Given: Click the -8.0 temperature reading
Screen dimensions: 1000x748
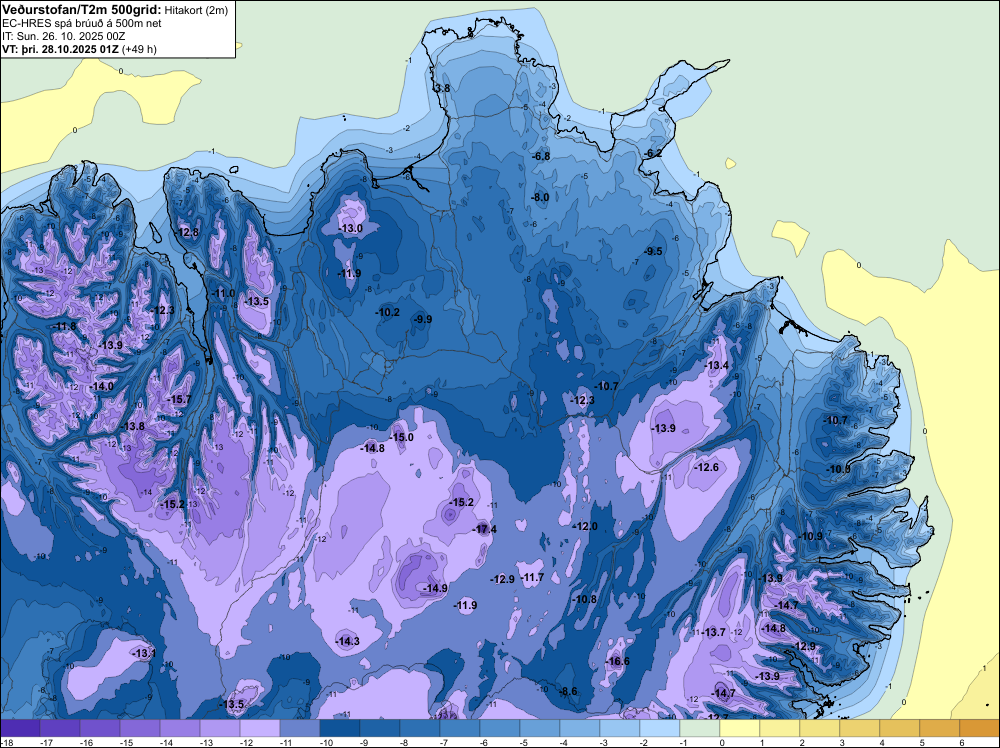Looking at the screenshot, I should (540, 198).
